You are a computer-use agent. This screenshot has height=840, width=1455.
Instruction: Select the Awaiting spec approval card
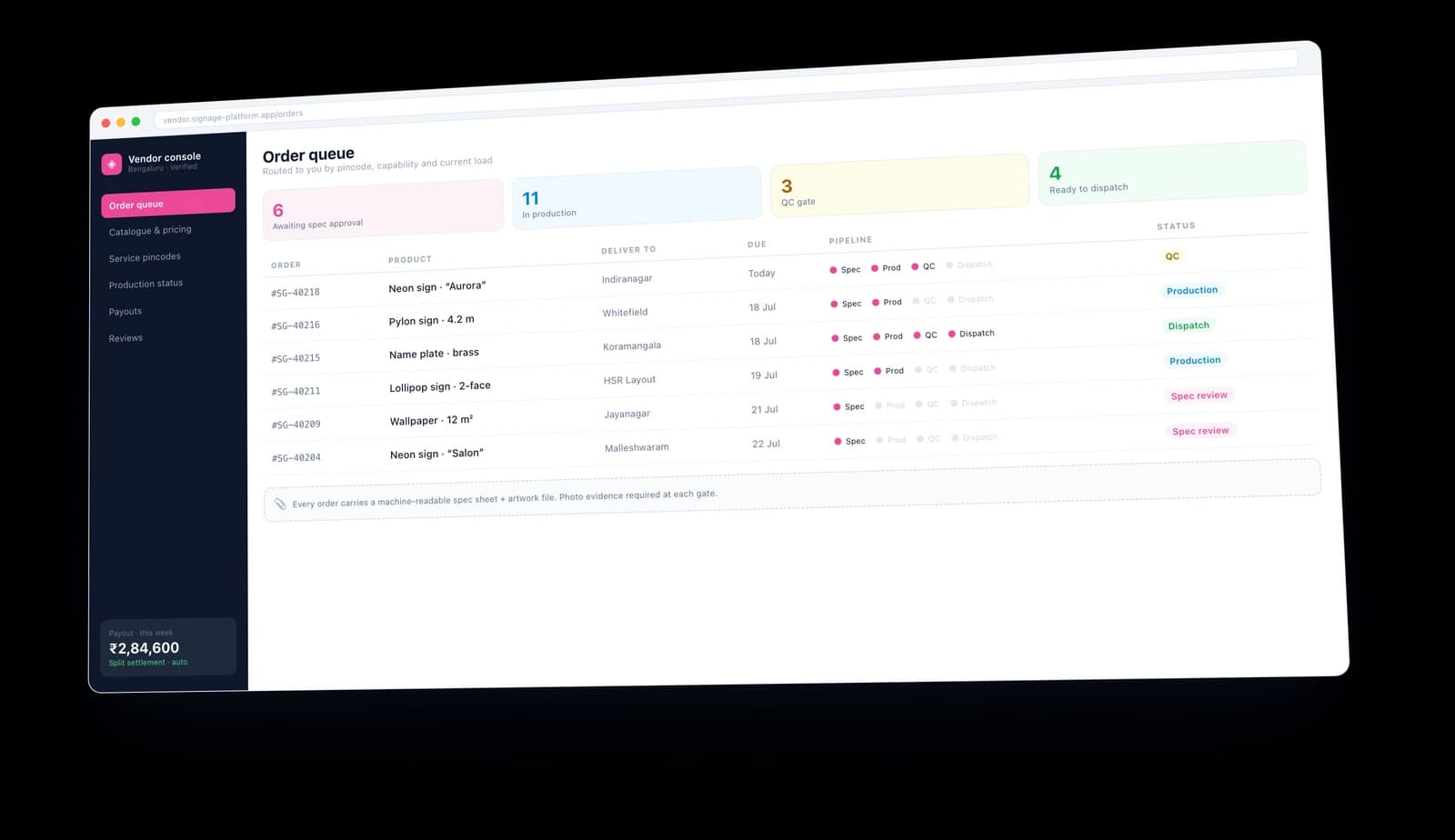click(x=383, y=209)
